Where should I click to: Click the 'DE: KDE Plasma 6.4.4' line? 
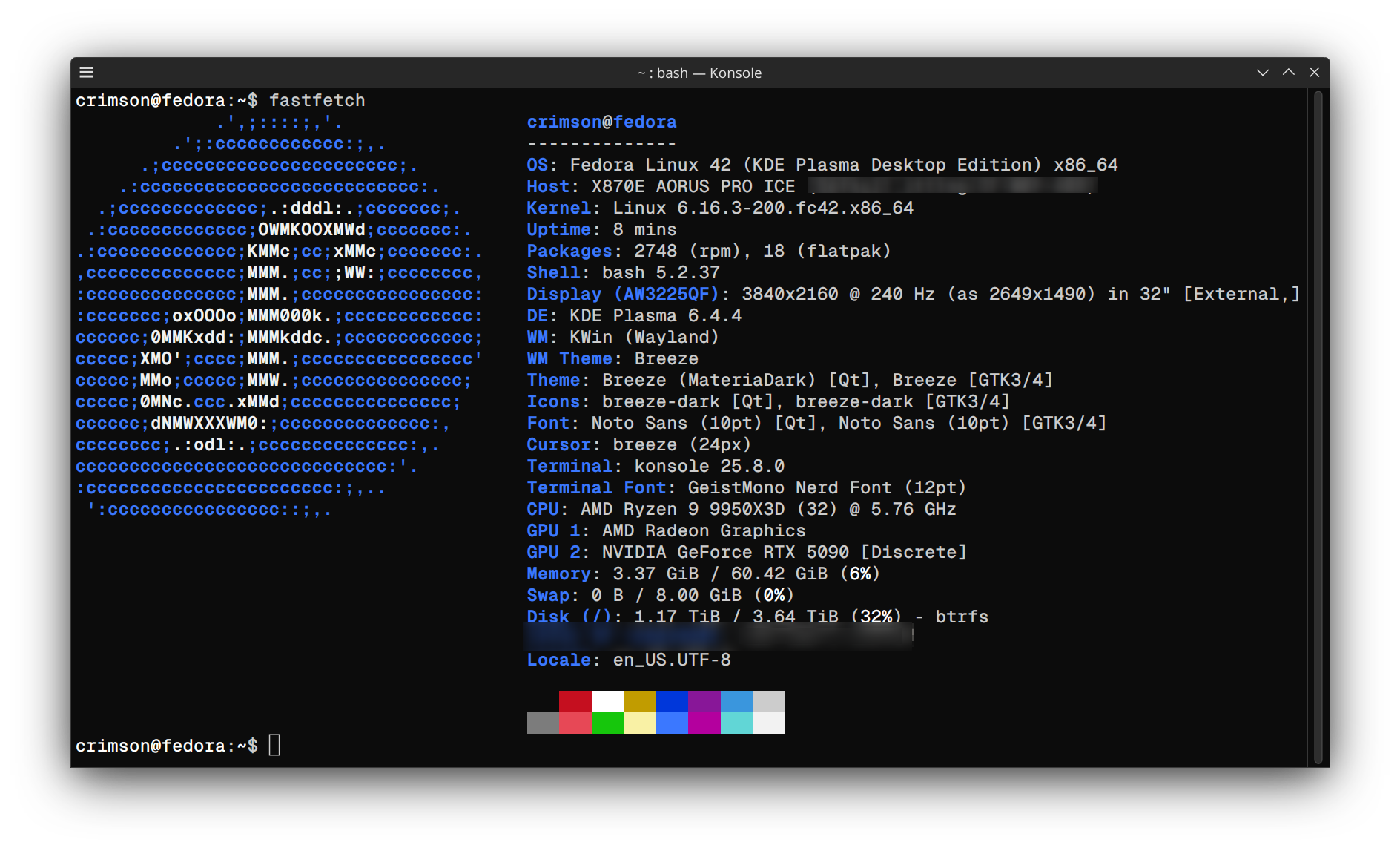[x=634, y=315]
